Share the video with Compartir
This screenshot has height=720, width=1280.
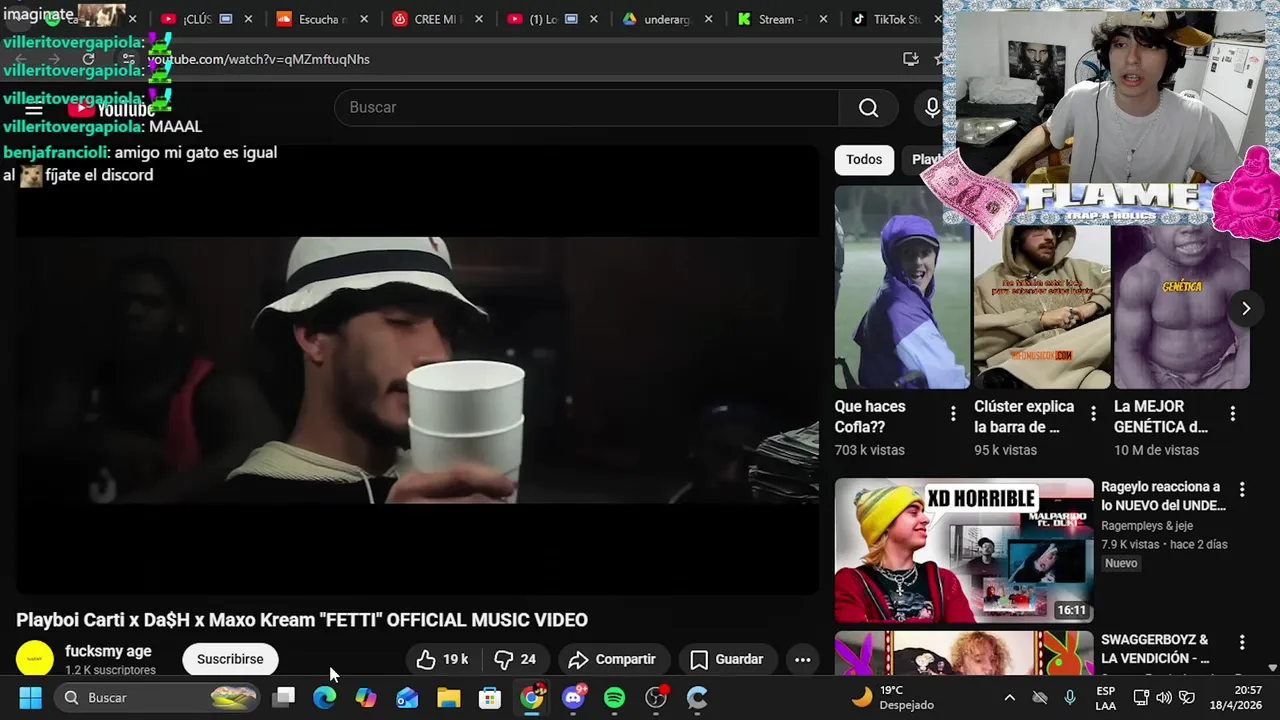coord(612,659)
